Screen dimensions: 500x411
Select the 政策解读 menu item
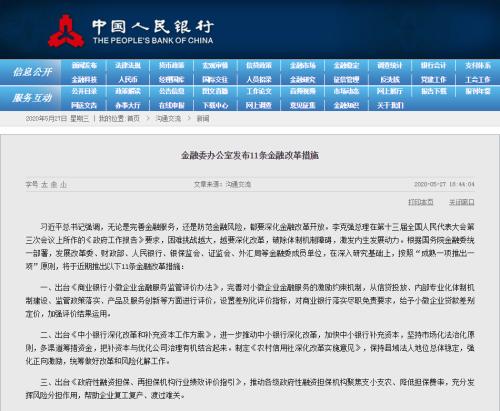(x=128, y=91)
